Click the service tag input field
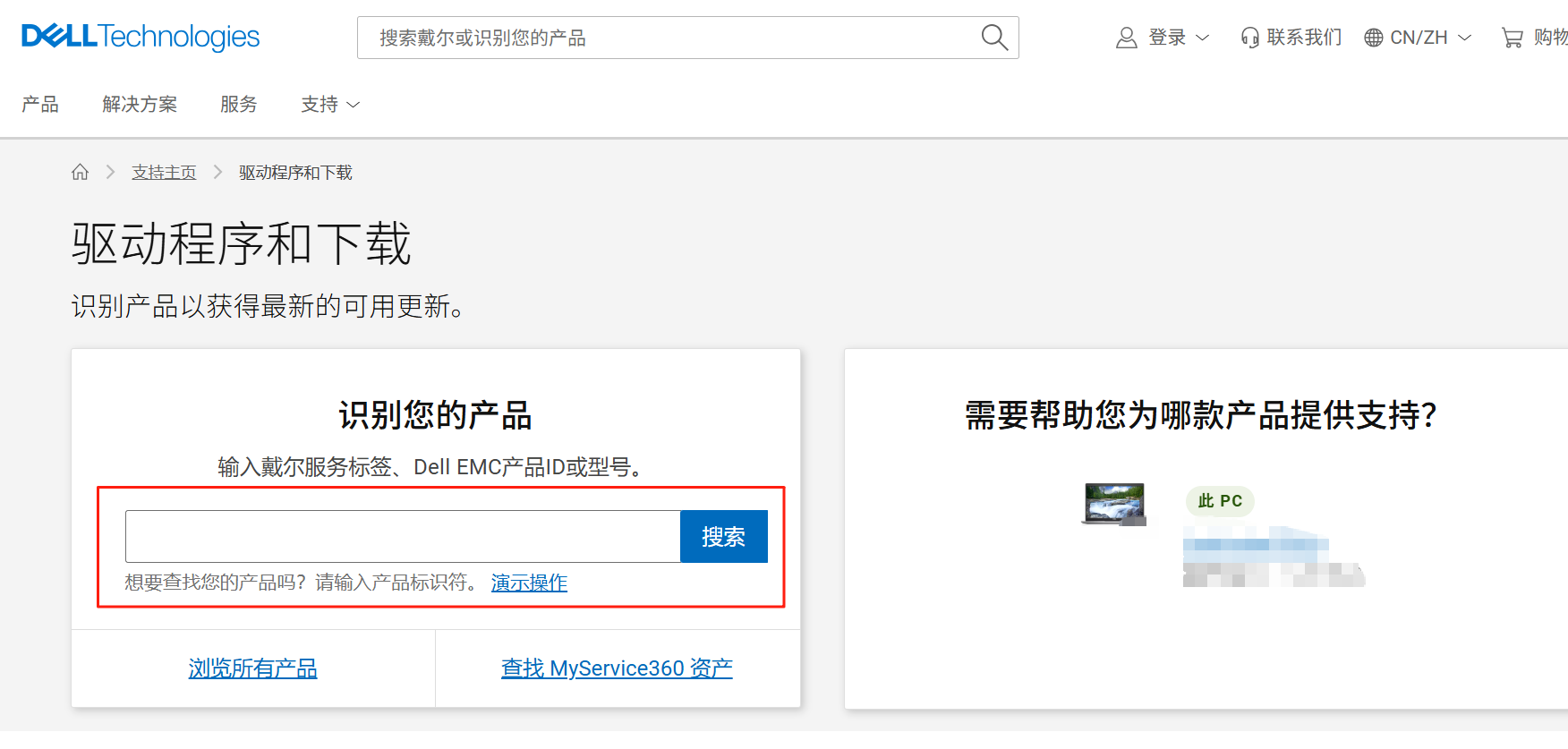 tap(403, 537)
